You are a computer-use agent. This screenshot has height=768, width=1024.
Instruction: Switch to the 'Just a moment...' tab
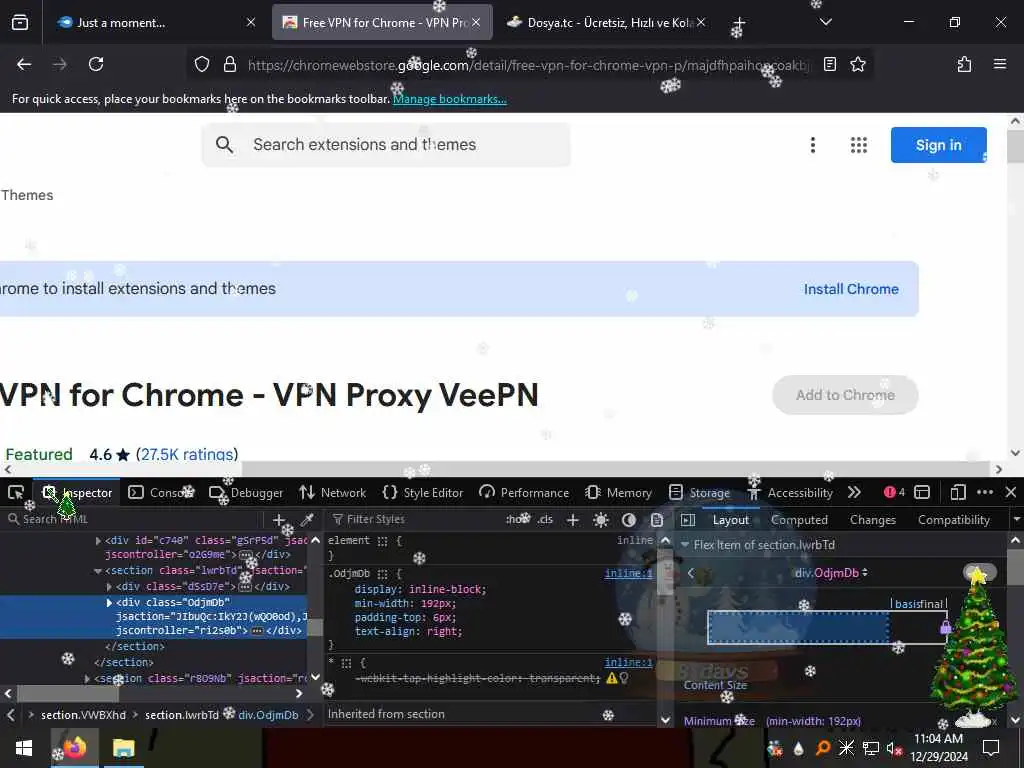pyautogui.click(x=155, y=22)
